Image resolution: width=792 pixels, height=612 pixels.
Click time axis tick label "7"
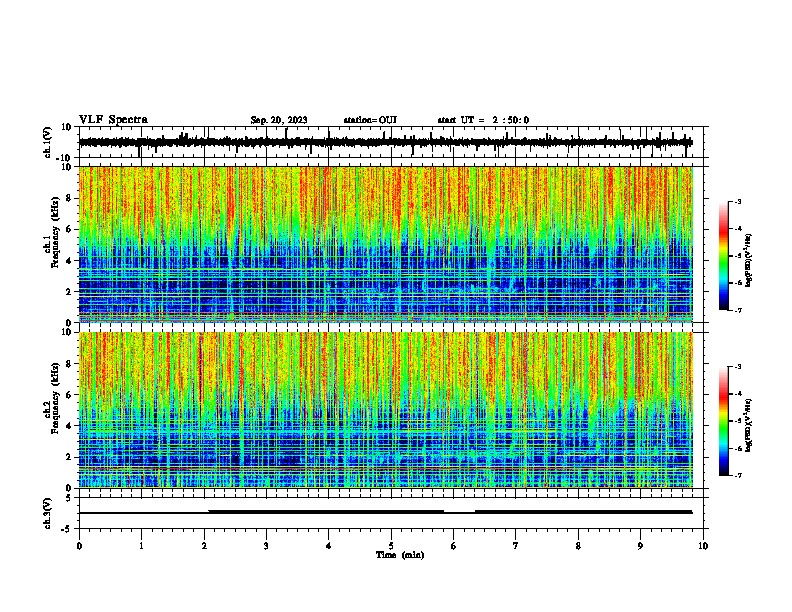click(516, 546)
